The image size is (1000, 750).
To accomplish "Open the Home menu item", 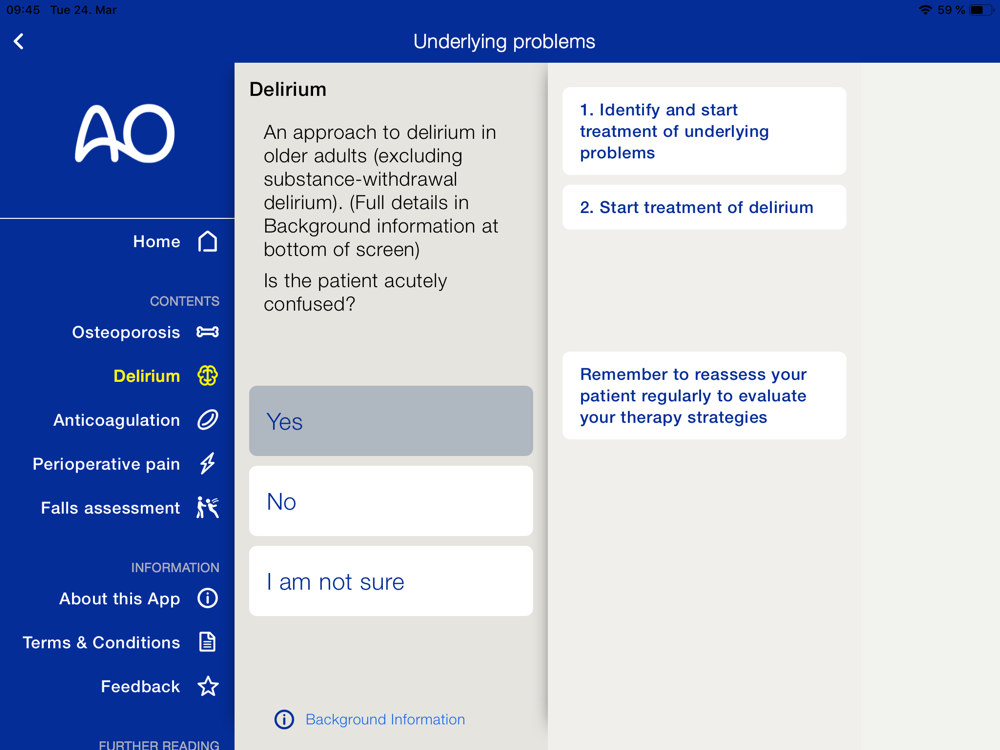I will 156,242.
